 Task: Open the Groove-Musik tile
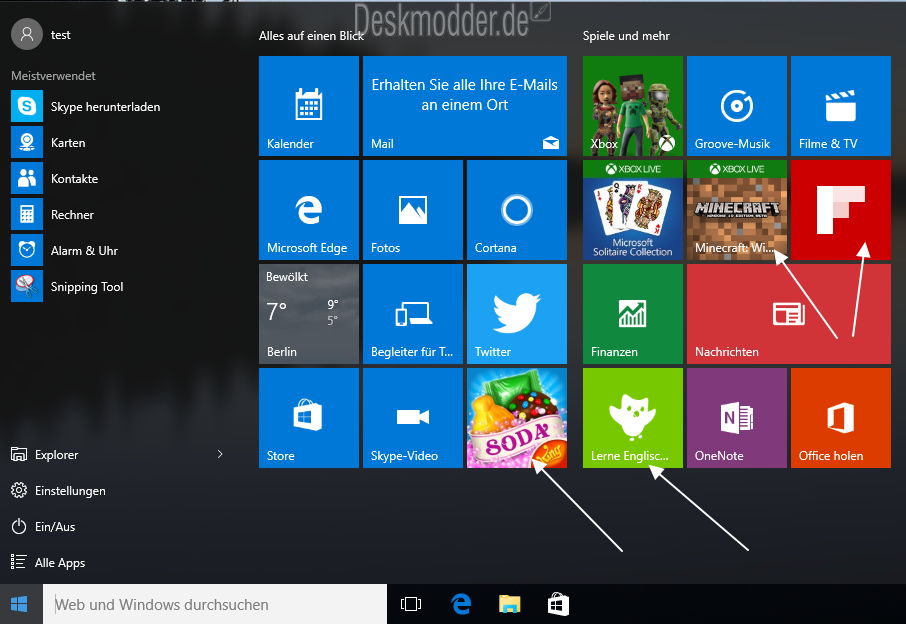pos(737,106)
